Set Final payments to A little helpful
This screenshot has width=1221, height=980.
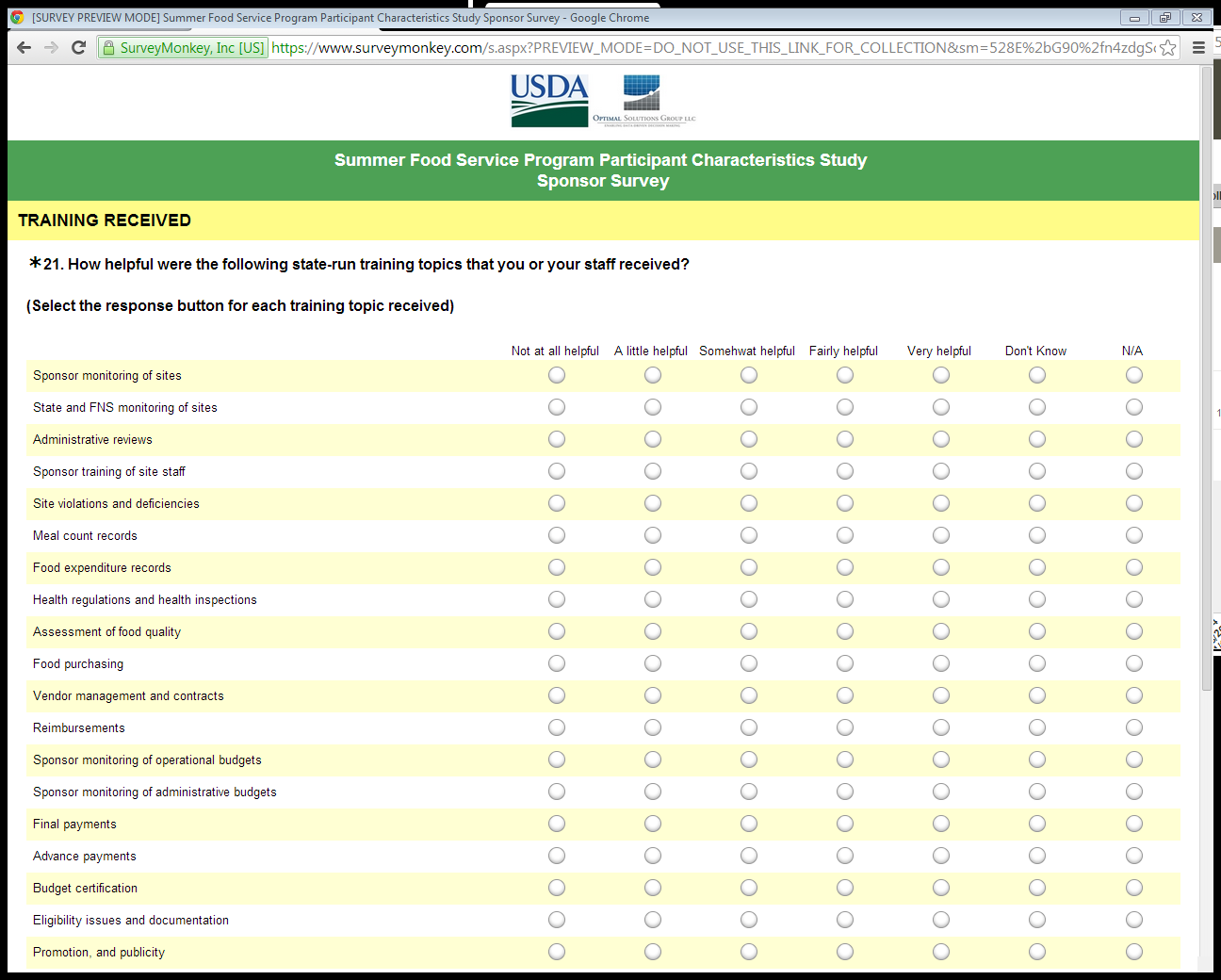(x=653, y=824)
